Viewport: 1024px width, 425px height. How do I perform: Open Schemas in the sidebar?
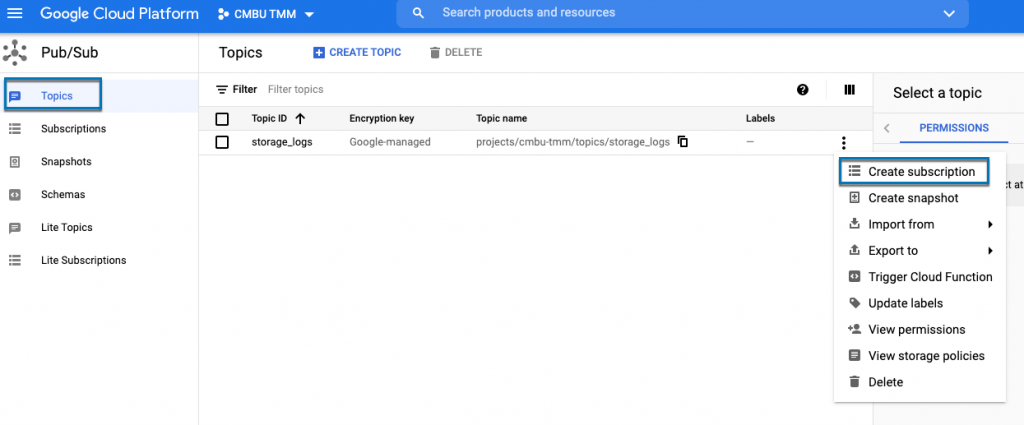[62, 195]
